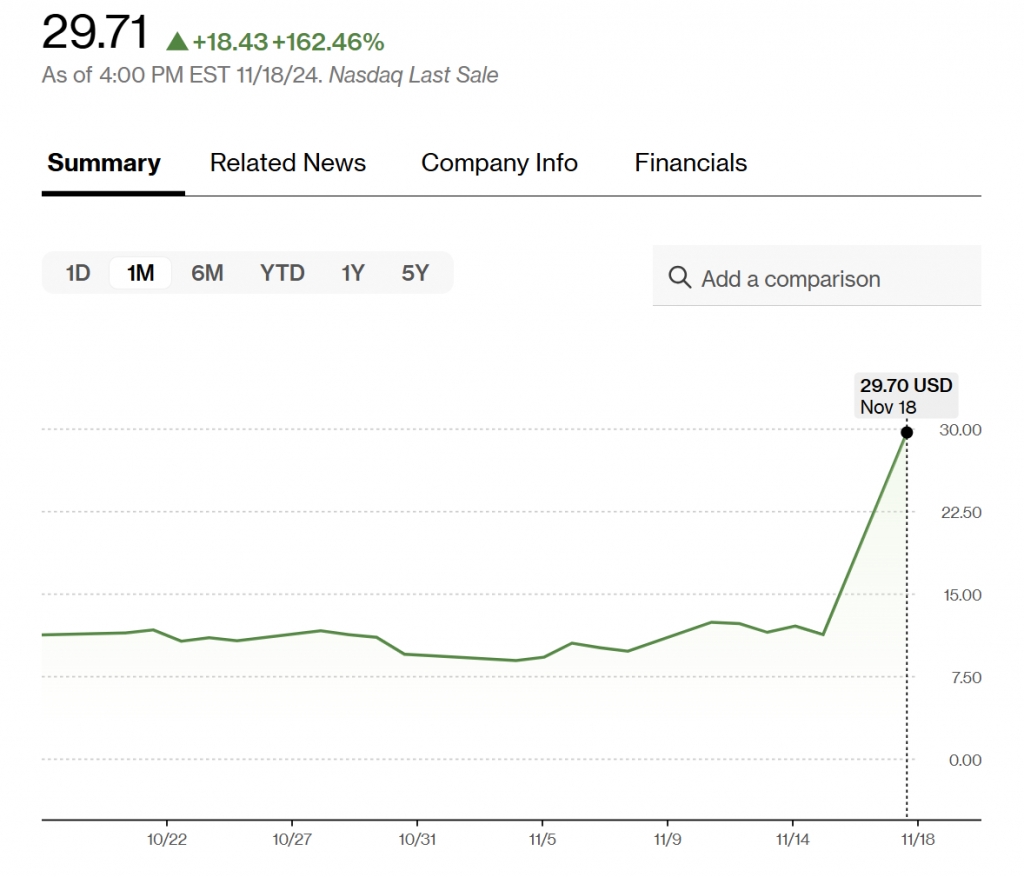
Task: Open the Summary tab
Action: pos(104,163)
